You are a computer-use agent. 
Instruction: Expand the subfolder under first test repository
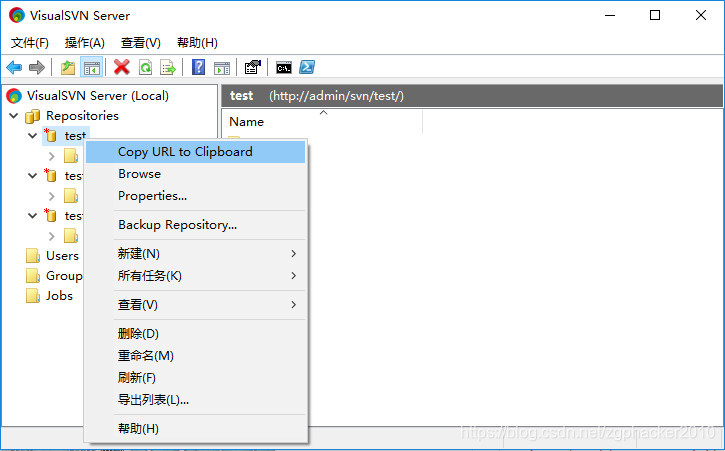coord(52,156)
